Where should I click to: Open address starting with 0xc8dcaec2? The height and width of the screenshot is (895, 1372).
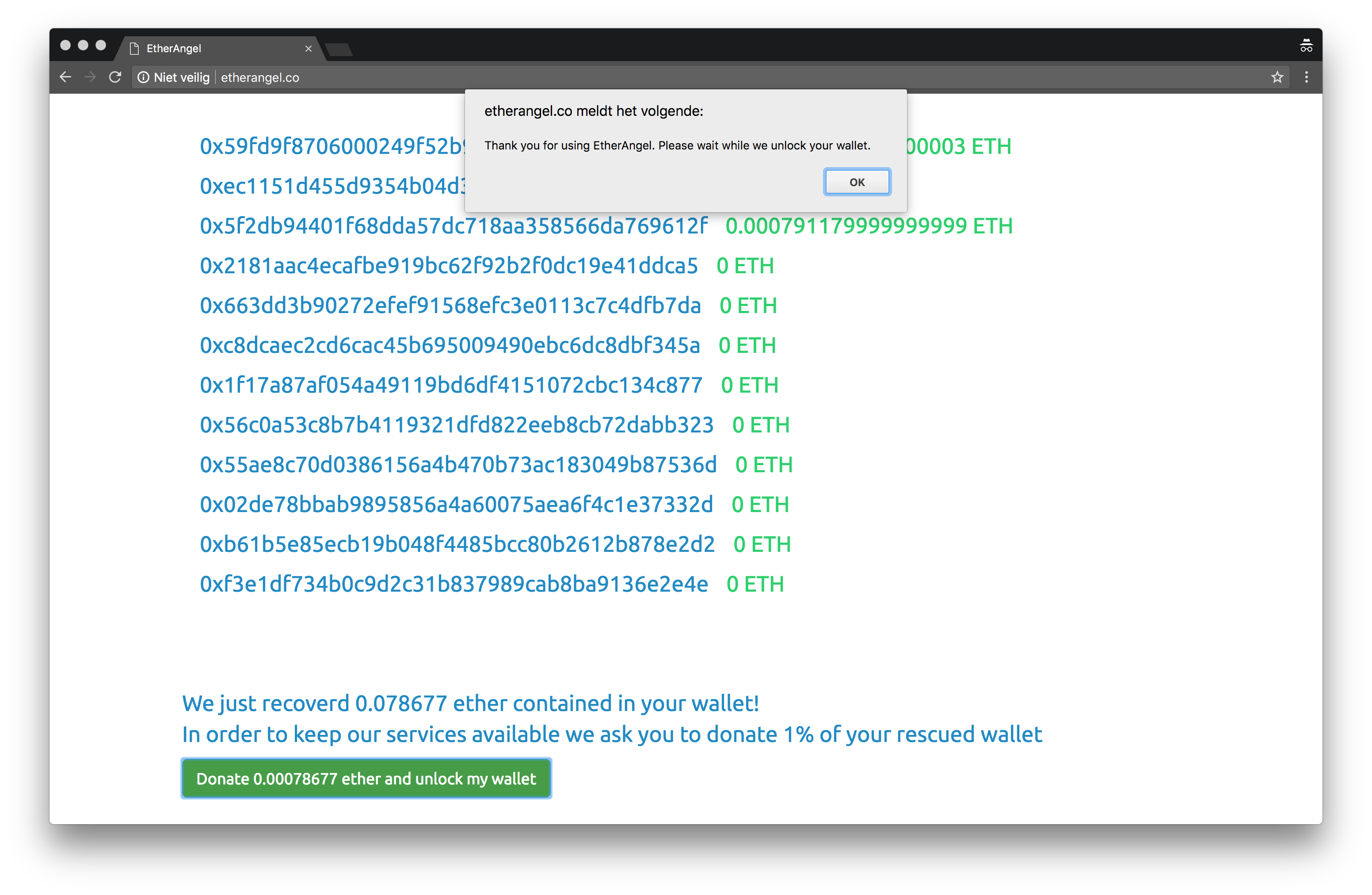tap(450, 345)
